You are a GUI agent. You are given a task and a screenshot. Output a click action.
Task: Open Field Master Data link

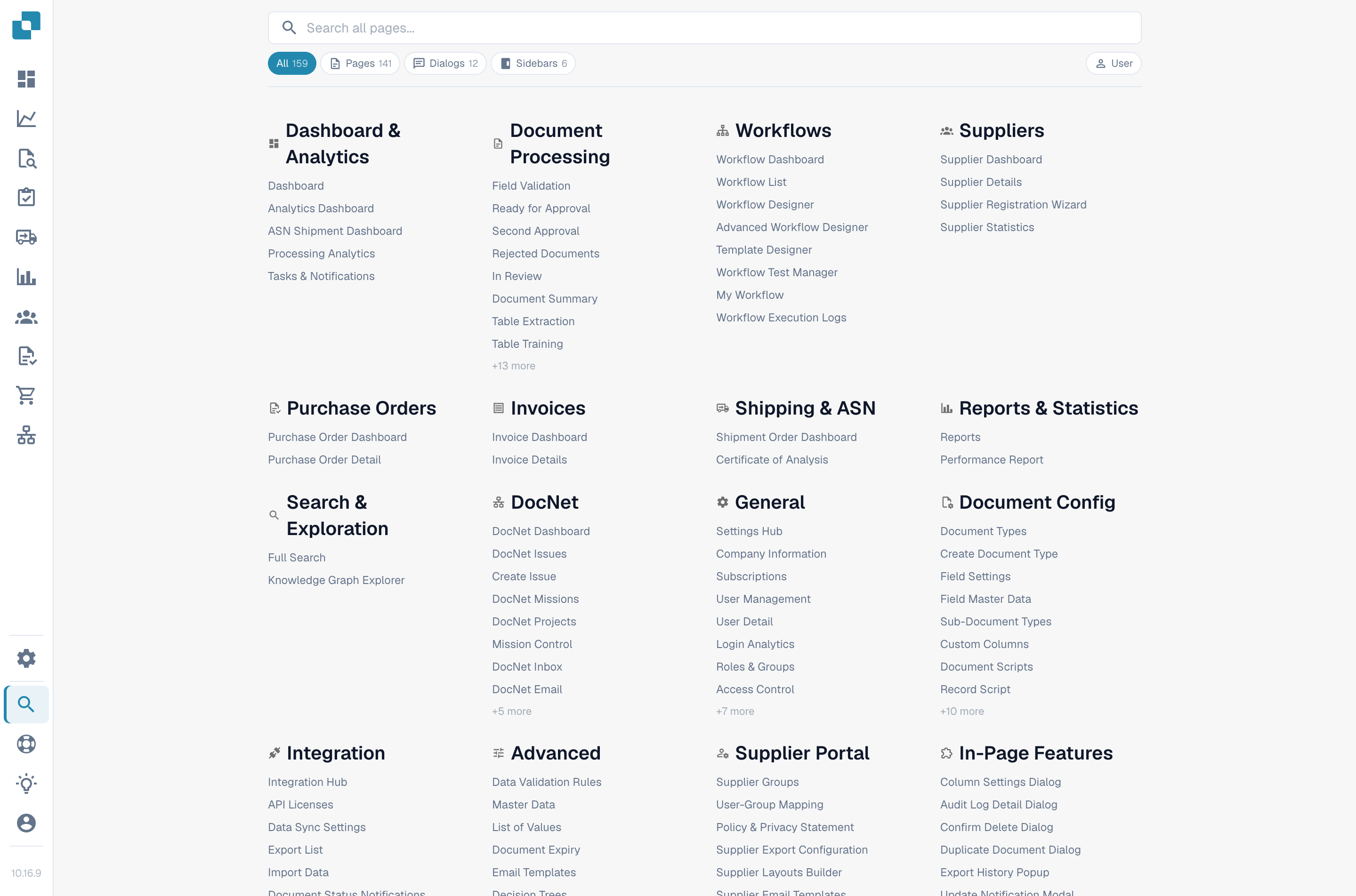(x=985, y=599)
